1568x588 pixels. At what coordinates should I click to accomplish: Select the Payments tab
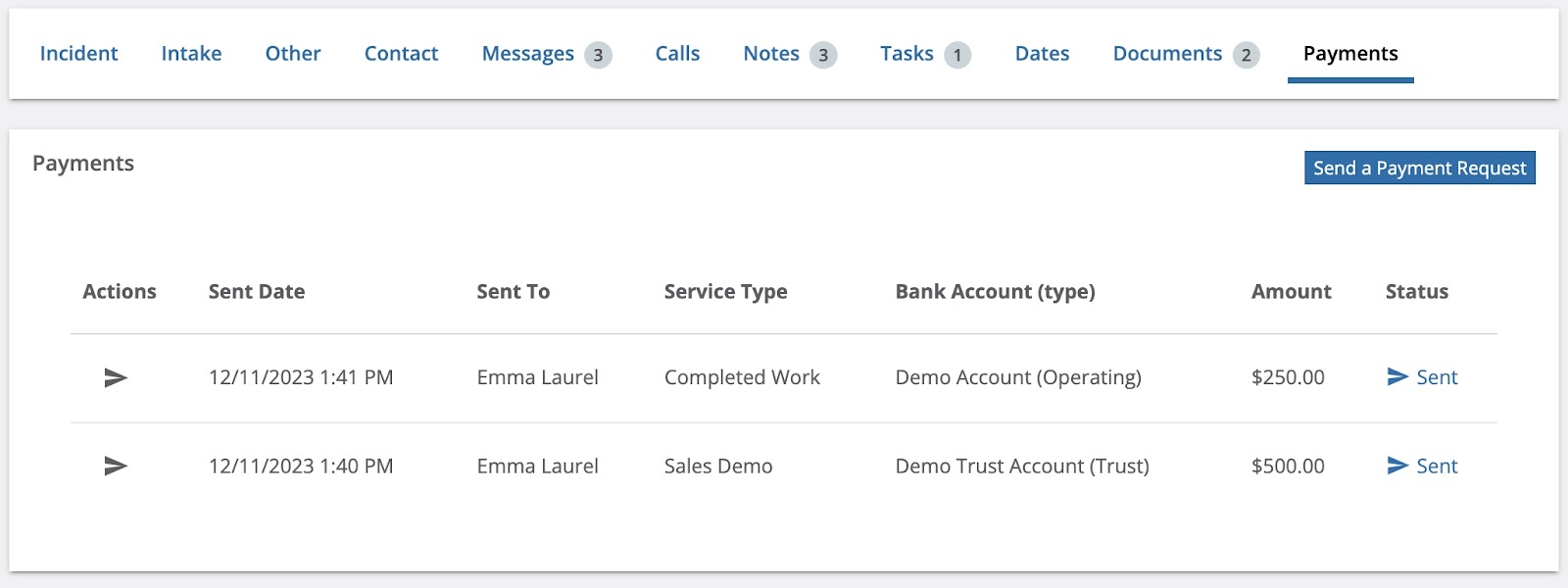pyautogui.click(x=1350, y=54)
